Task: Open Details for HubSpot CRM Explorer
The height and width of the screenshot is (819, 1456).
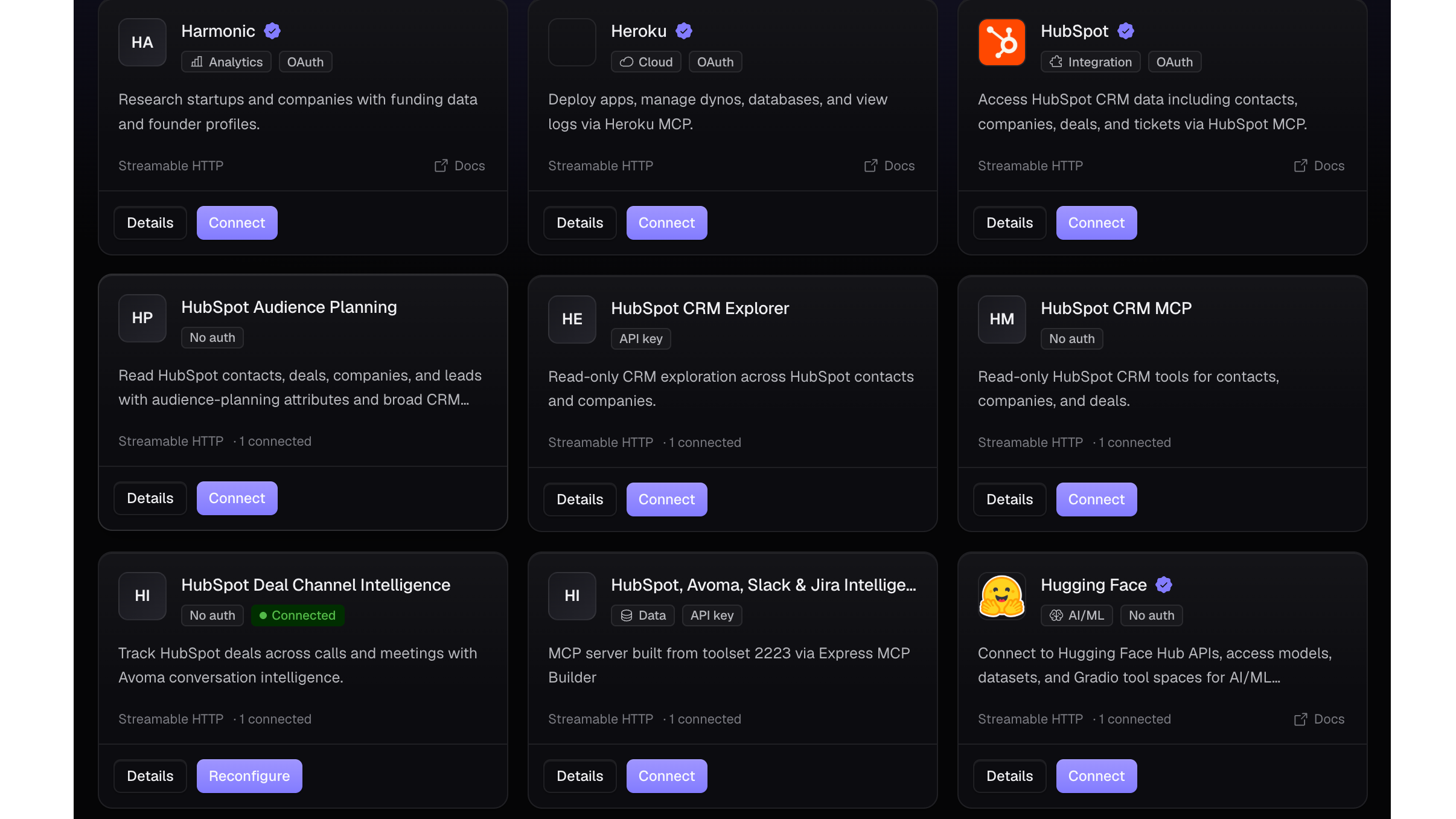Action: point(580,499)
